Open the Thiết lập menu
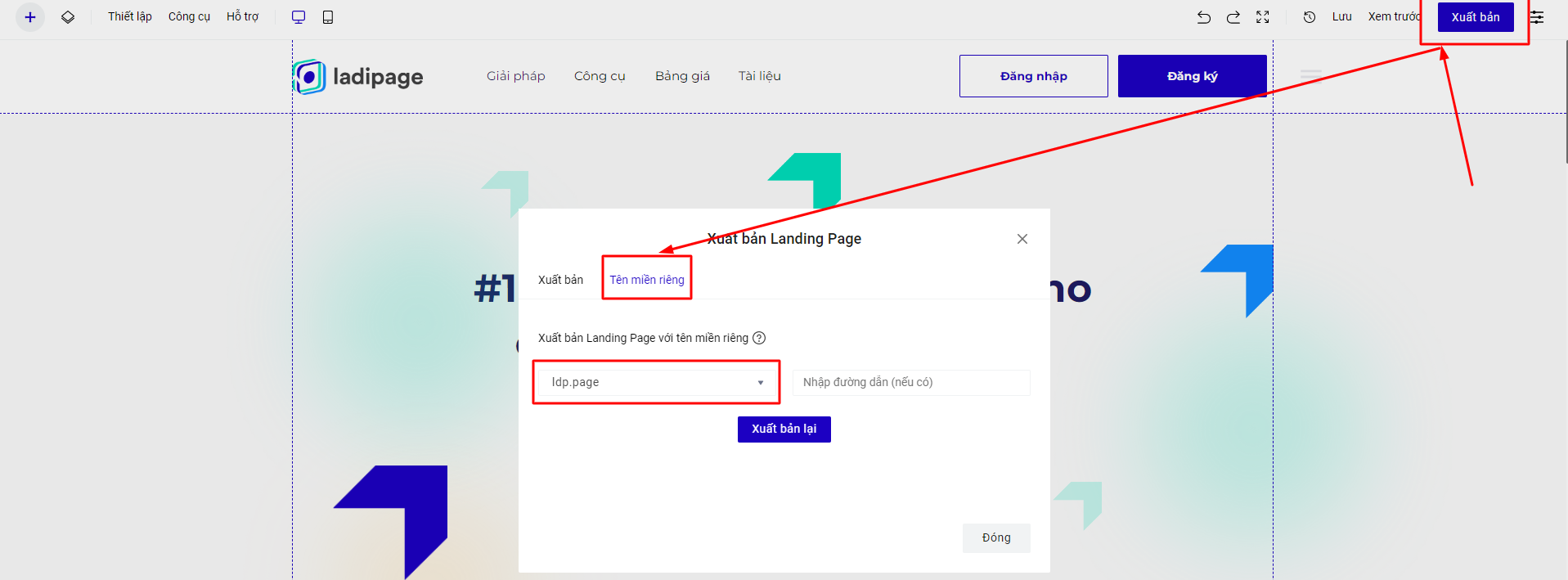The height and width of the screenshot is (580, 1568). pyautogui.click(x=130, y=17)
